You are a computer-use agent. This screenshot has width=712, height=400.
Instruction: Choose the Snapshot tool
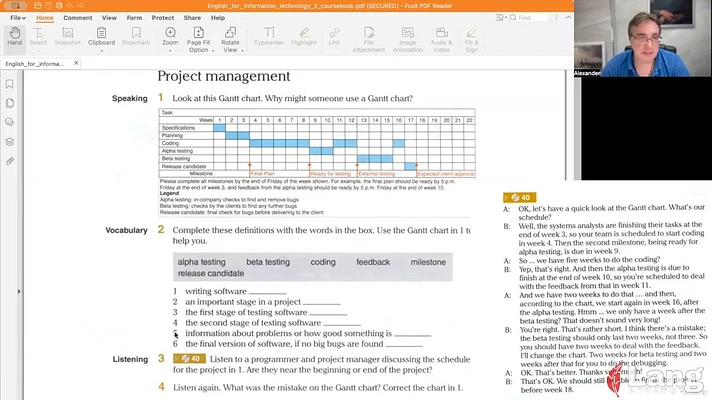pyautogui.click(x=67, y=36)
